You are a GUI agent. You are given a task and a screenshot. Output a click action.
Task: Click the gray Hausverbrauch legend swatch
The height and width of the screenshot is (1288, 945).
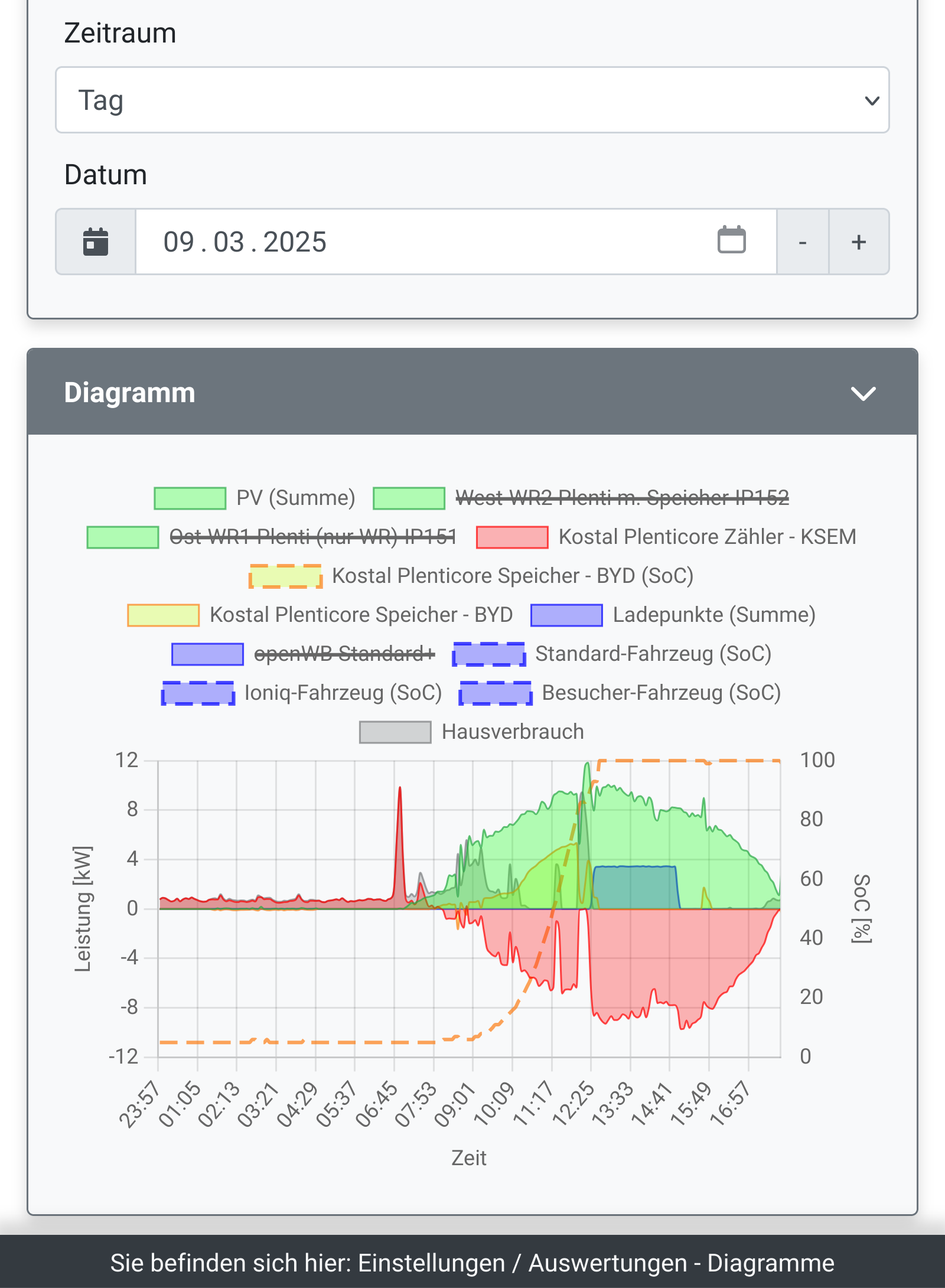point(395,732)
